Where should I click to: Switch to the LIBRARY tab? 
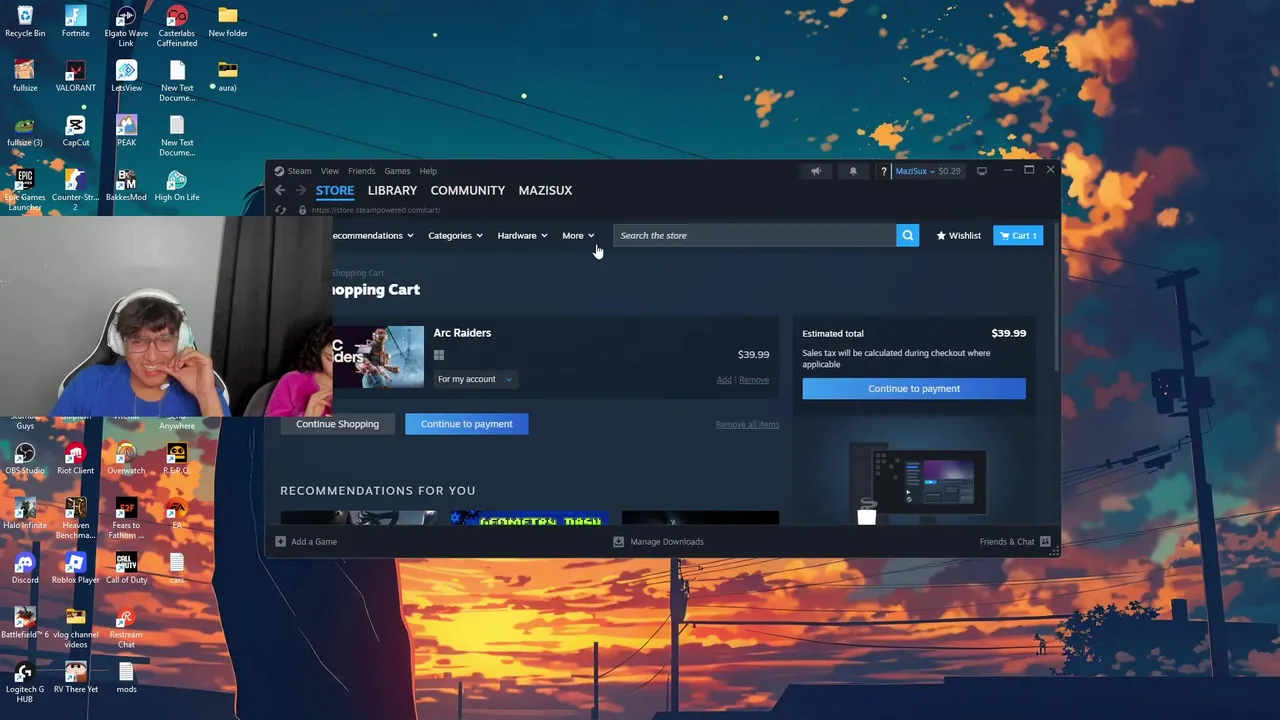(392, 190)
